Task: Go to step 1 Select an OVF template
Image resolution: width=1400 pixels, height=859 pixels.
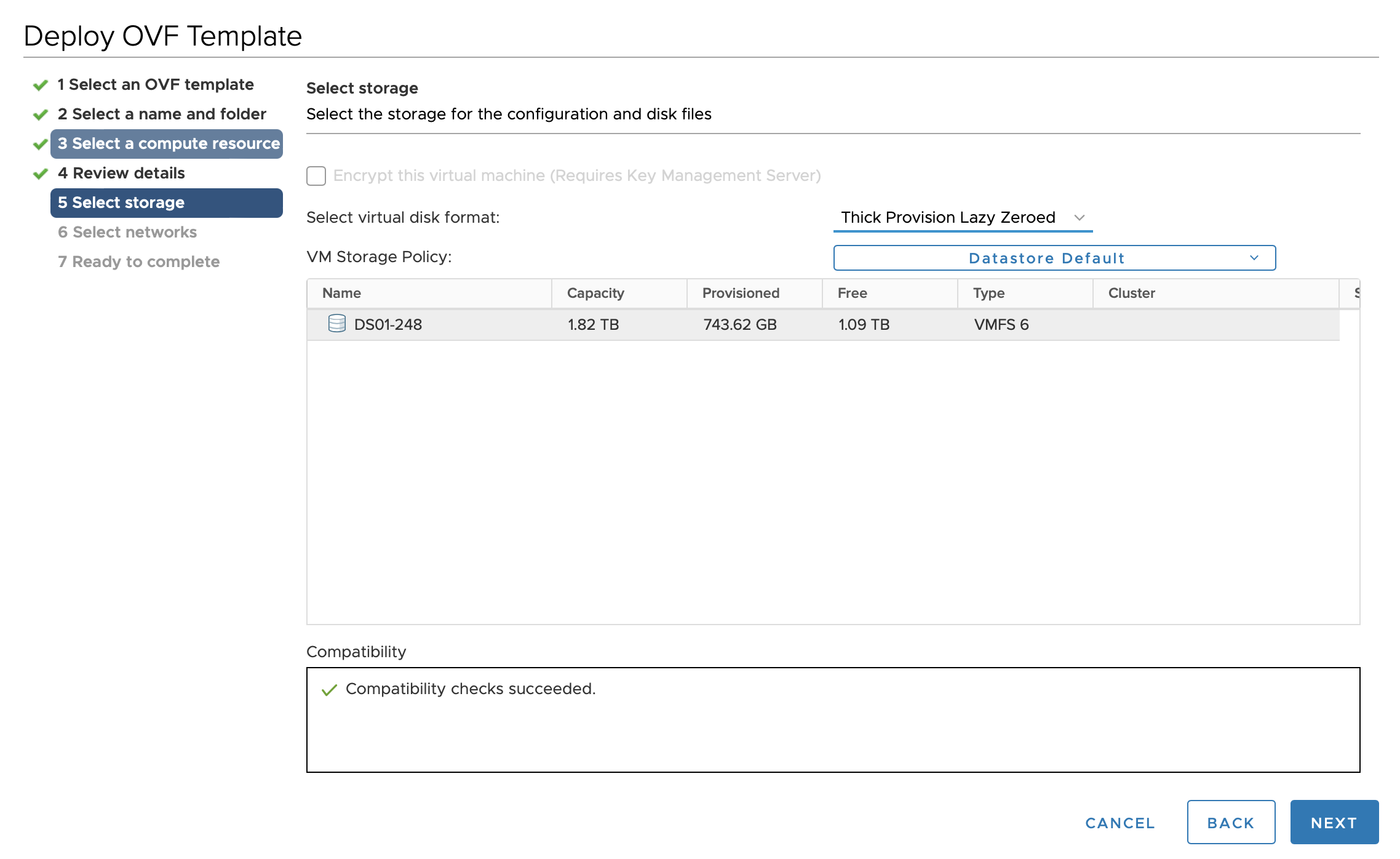Action: tap(155, 85)
